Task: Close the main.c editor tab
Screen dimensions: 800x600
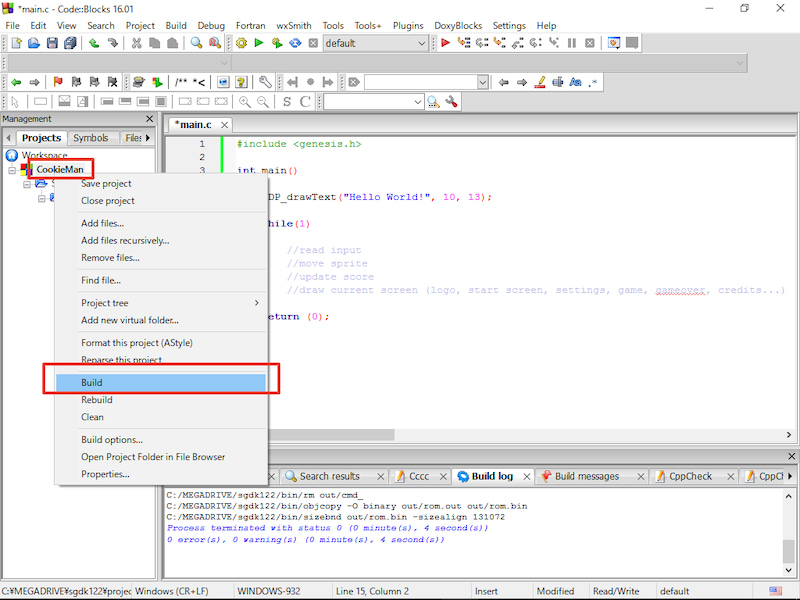Action: [224, 125]
